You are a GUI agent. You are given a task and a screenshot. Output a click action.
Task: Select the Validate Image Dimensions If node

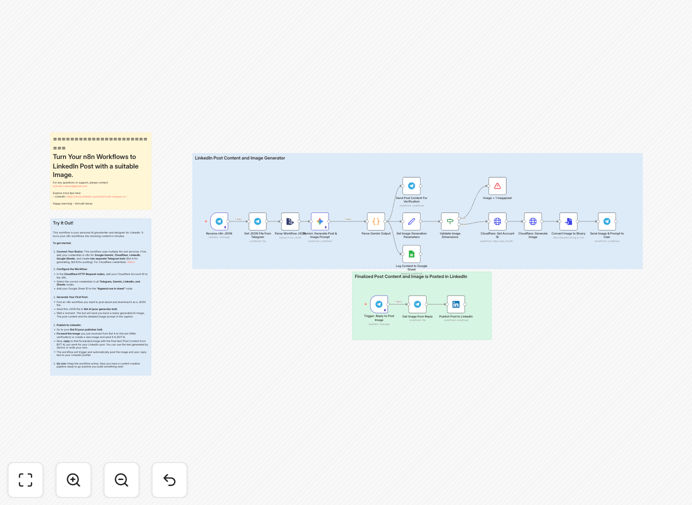tap(450, 221)
